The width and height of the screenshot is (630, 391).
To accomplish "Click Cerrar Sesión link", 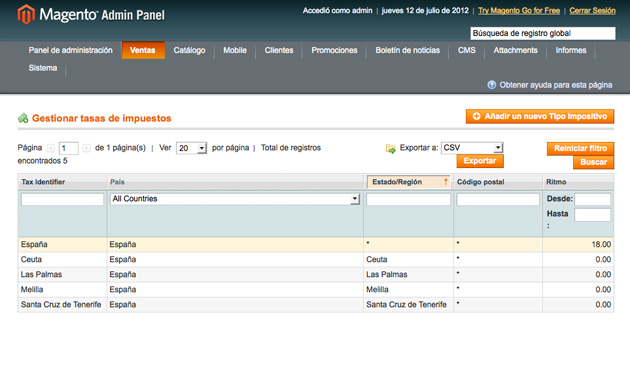I will pyautogui.click(x=592, y=10).
